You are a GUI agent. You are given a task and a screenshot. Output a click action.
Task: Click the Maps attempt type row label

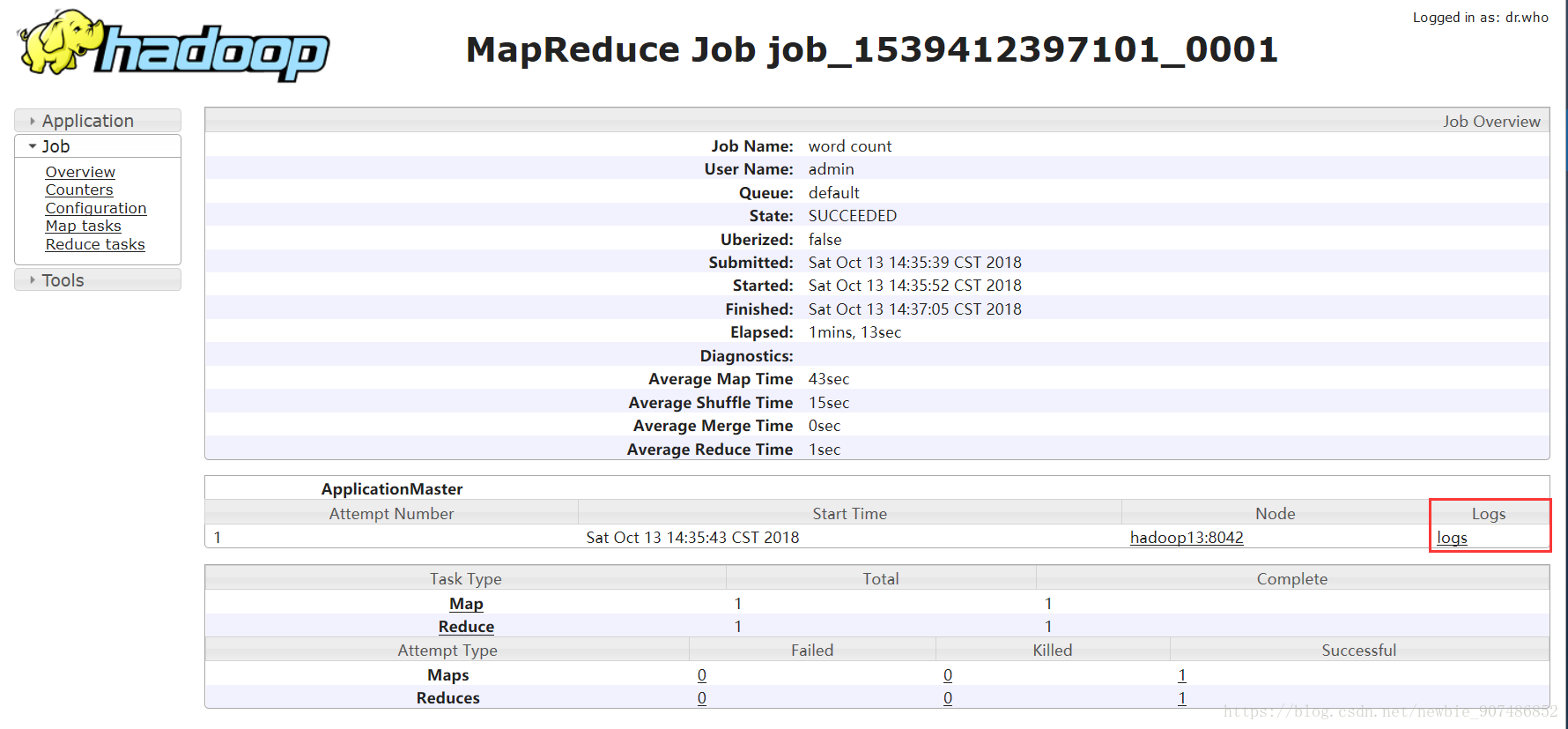point(448,675)
